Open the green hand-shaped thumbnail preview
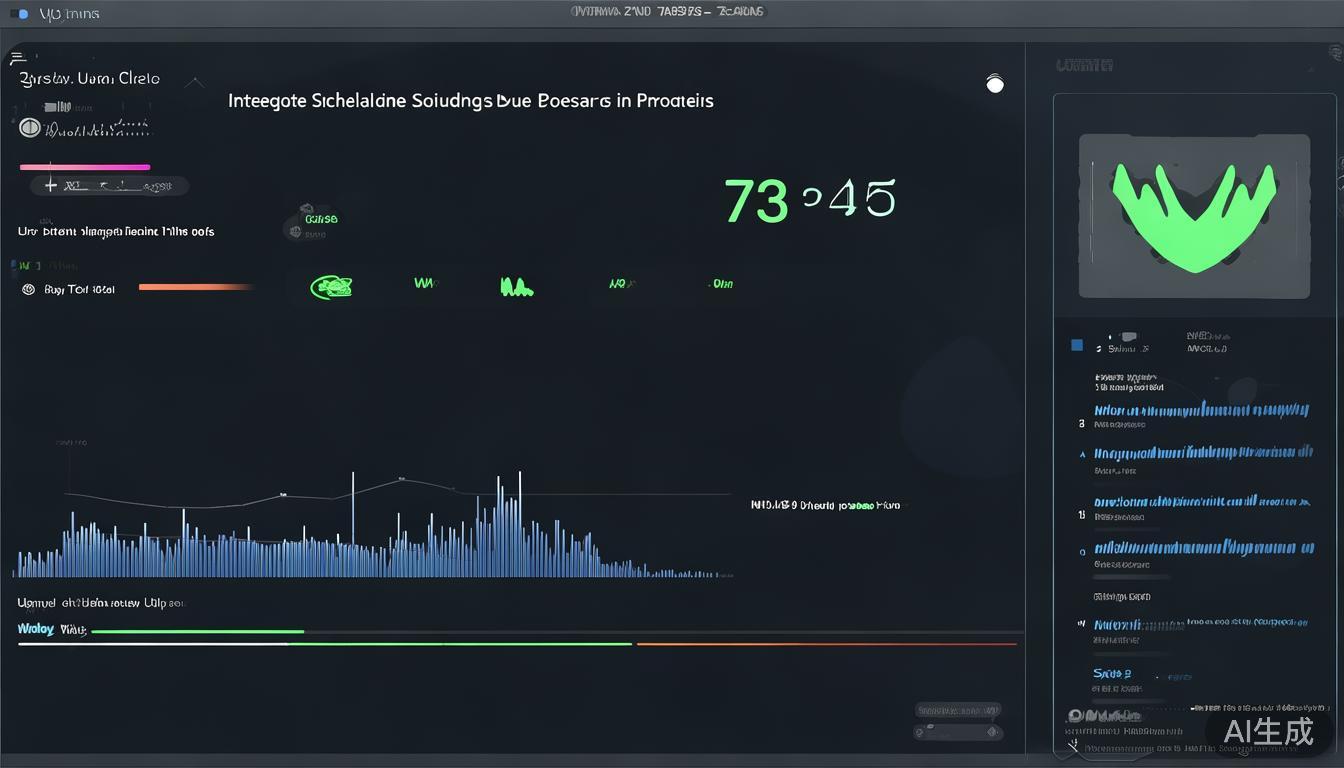Screen dimensions: 1344x768 [x=1194, y=216]
